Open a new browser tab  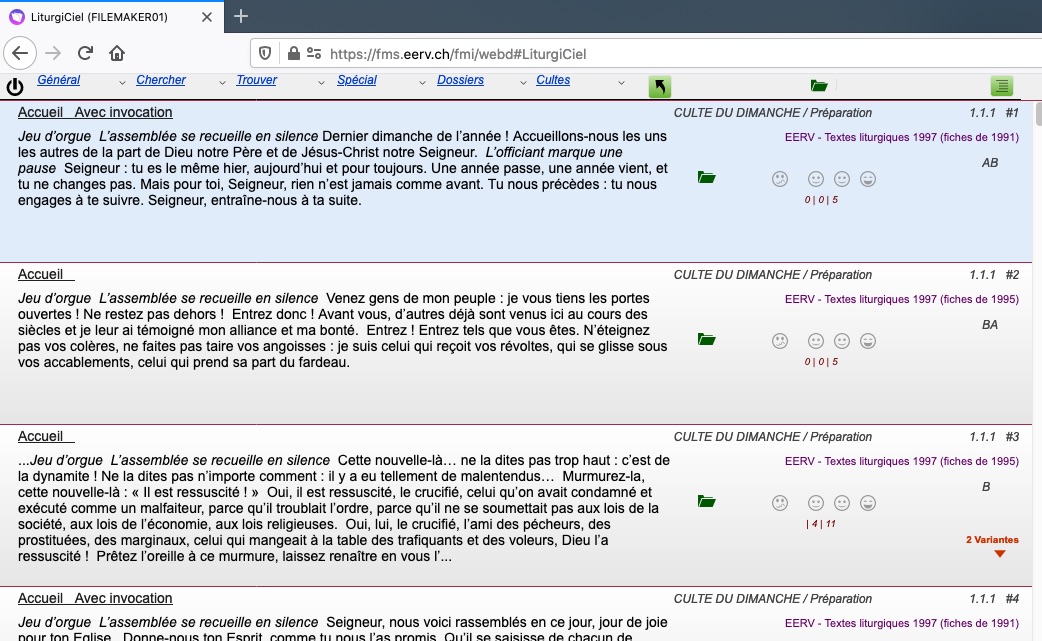(241, 16)
